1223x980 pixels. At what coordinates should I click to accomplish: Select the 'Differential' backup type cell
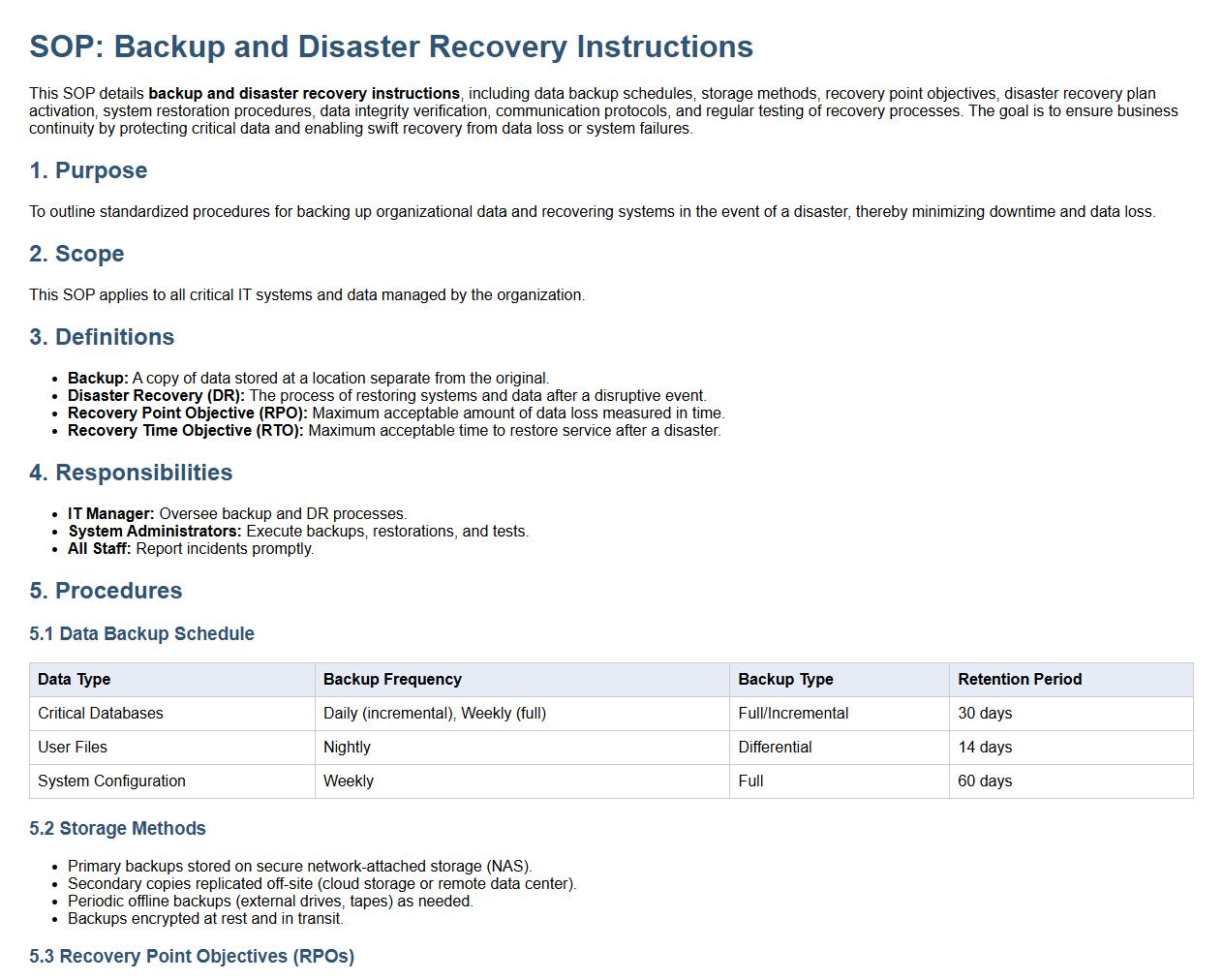coord(775,747)
